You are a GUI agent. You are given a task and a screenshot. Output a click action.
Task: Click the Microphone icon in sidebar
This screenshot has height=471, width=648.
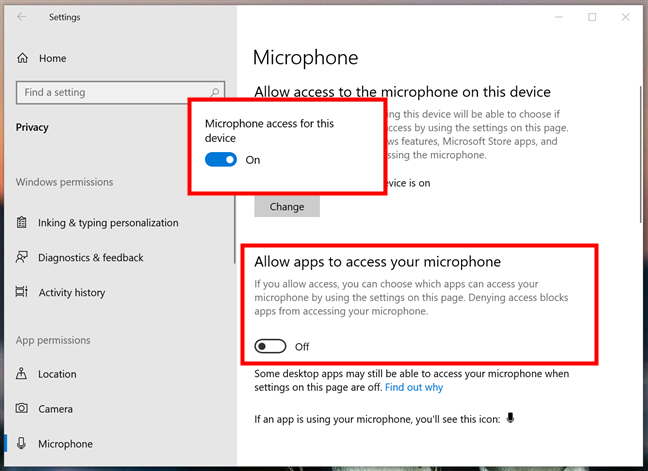tap(22, 444)
